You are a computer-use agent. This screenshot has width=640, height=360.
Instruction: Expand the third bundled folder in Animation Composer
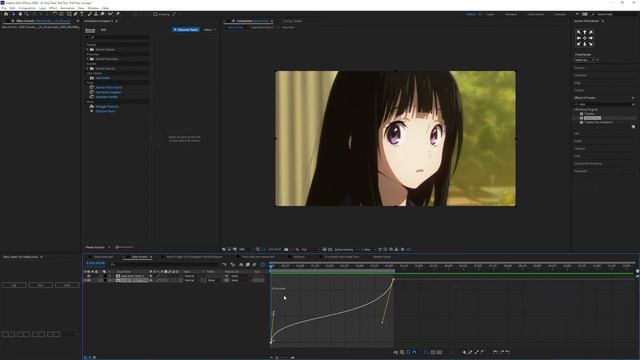87,68
